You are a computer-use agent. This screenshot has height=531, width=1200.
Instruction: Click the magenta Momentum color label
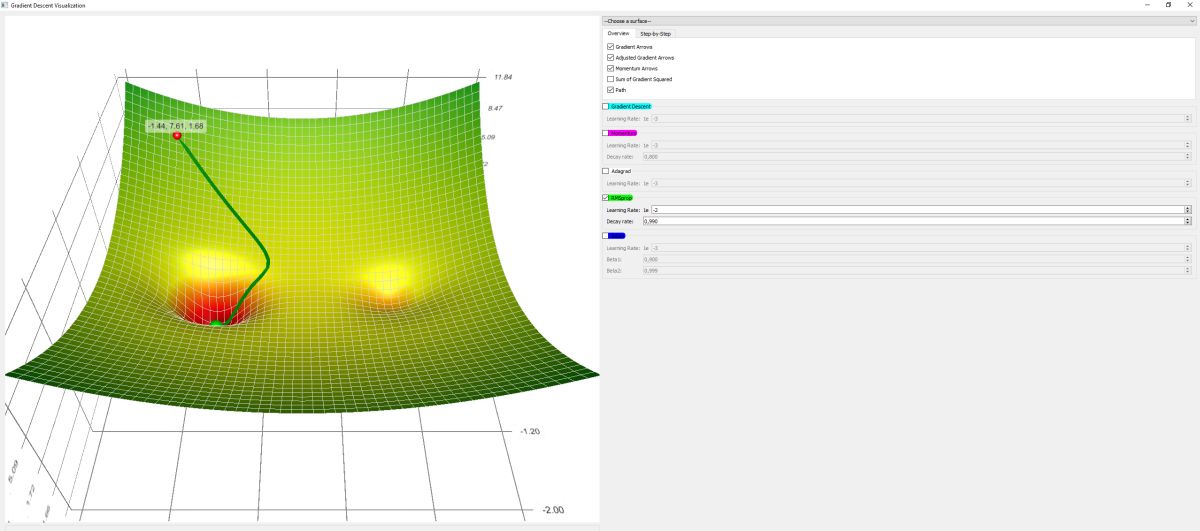coord(623,133)
